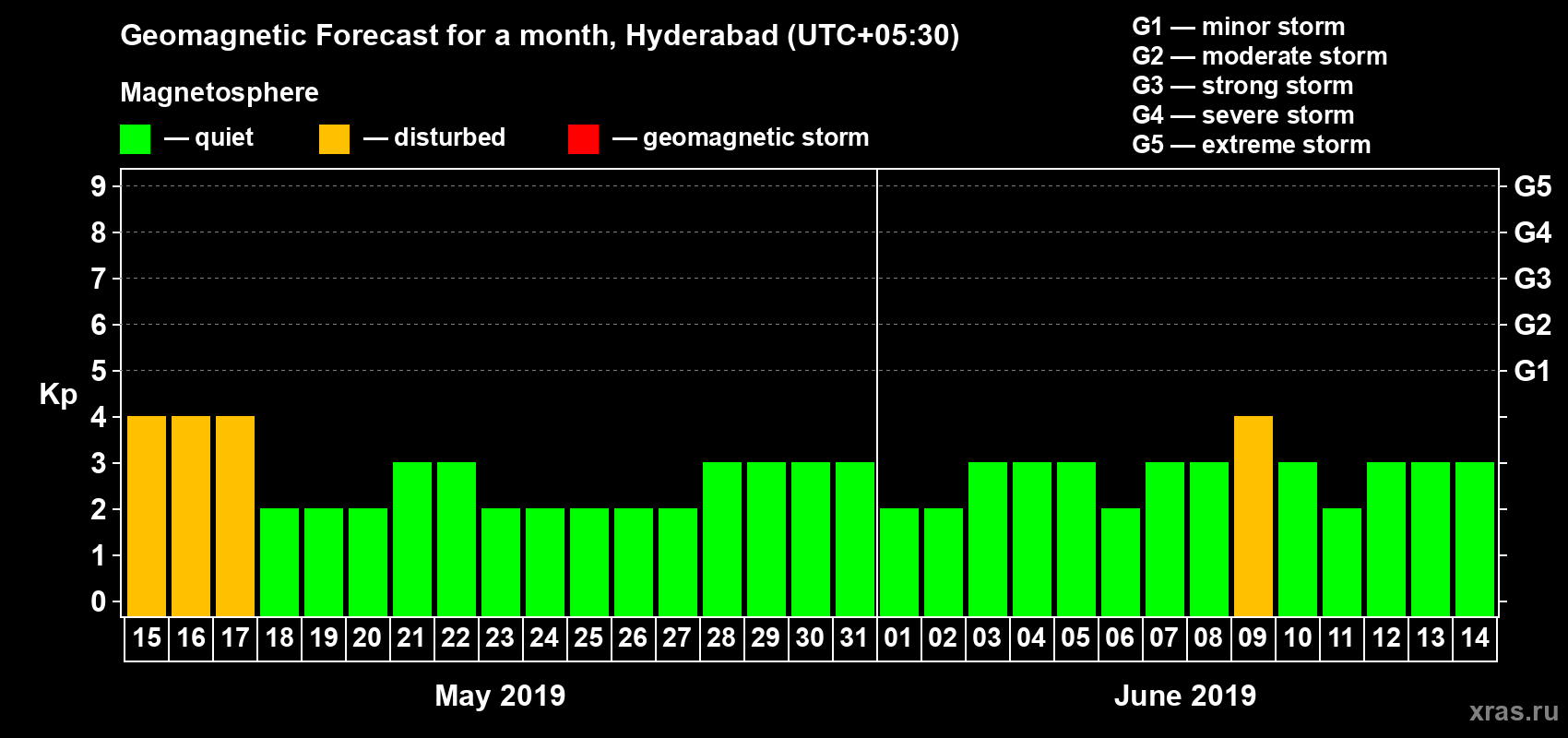This screenshot has height=738, width=1568.
Task: Click date label 29 on the axis
Action: point(766,638)
